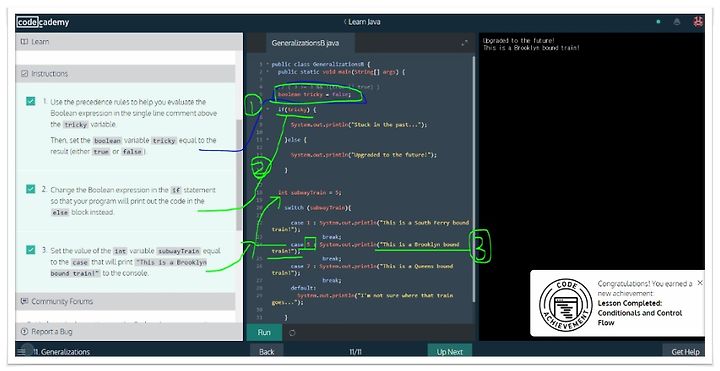The height and width of the screenshot is (371, 720).
Task: Reset the code with refresh icon
Action: (x=292, y=333)
